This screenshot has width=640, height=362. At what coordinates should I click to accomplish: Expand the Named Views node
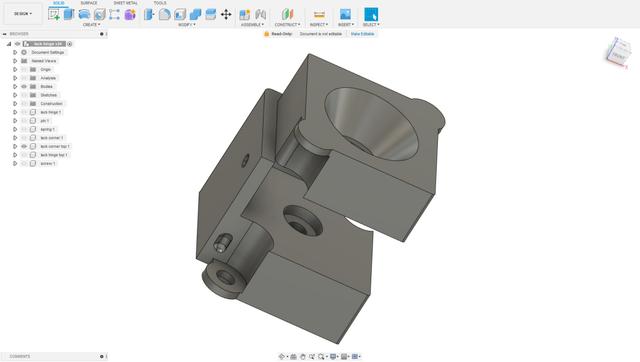(x=15, y=61)
